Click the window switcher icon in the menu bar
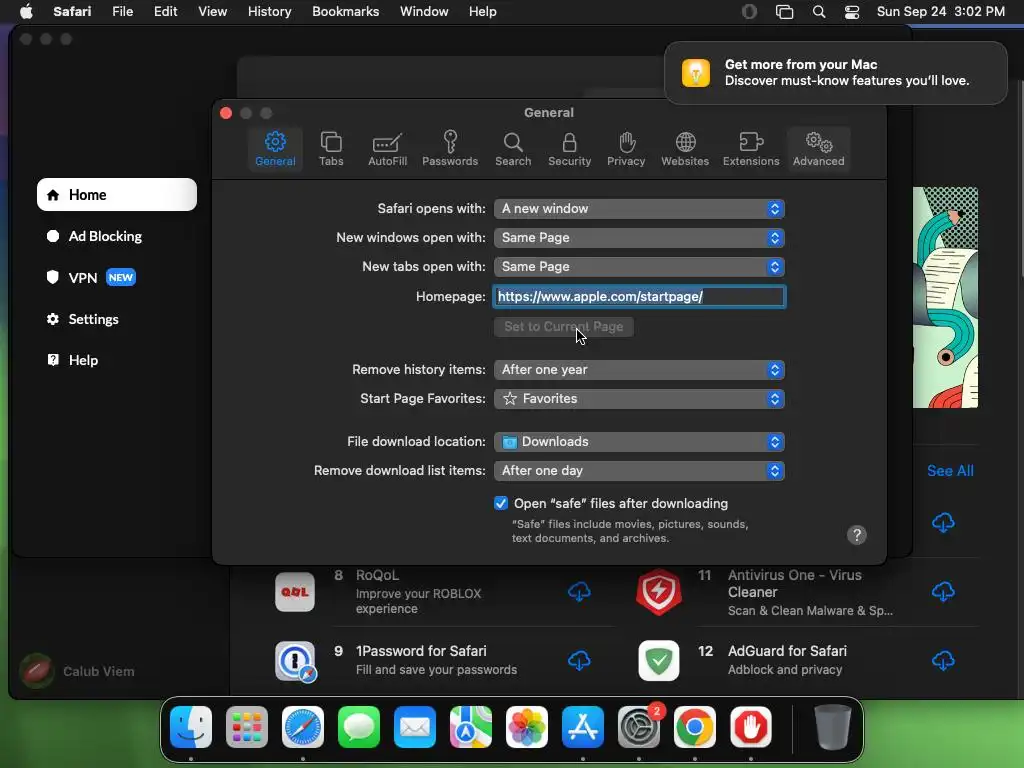This screenshot has width=1024, height=768. click(784, 12)
